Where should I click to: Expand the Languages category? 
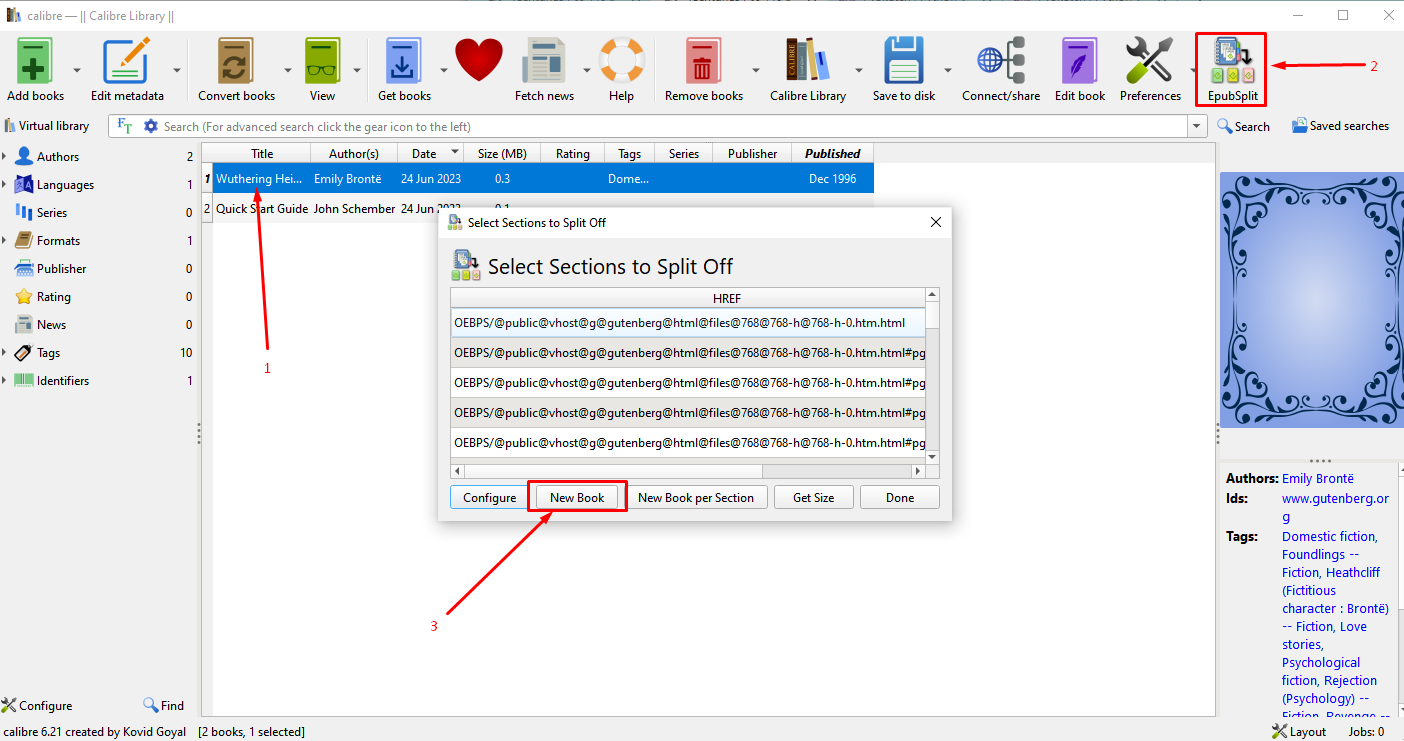4,185
